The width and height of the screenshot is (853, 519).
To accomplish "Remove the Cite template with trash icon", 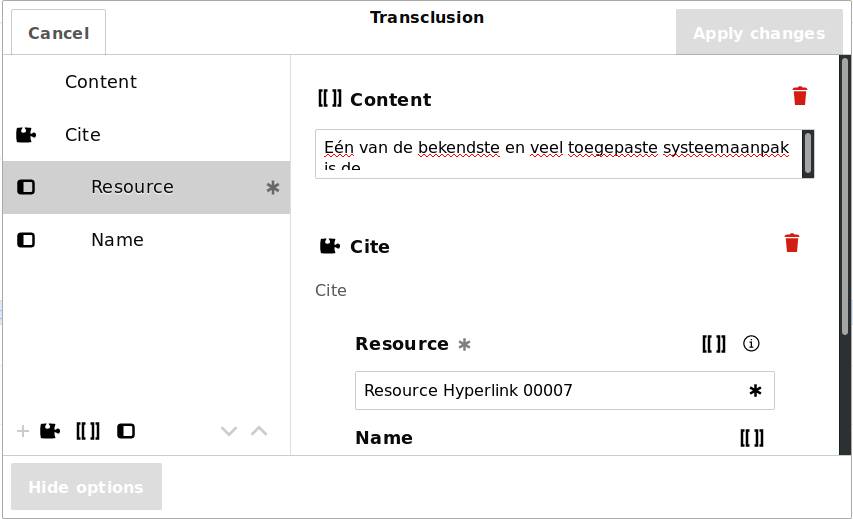I will point(792,243).
